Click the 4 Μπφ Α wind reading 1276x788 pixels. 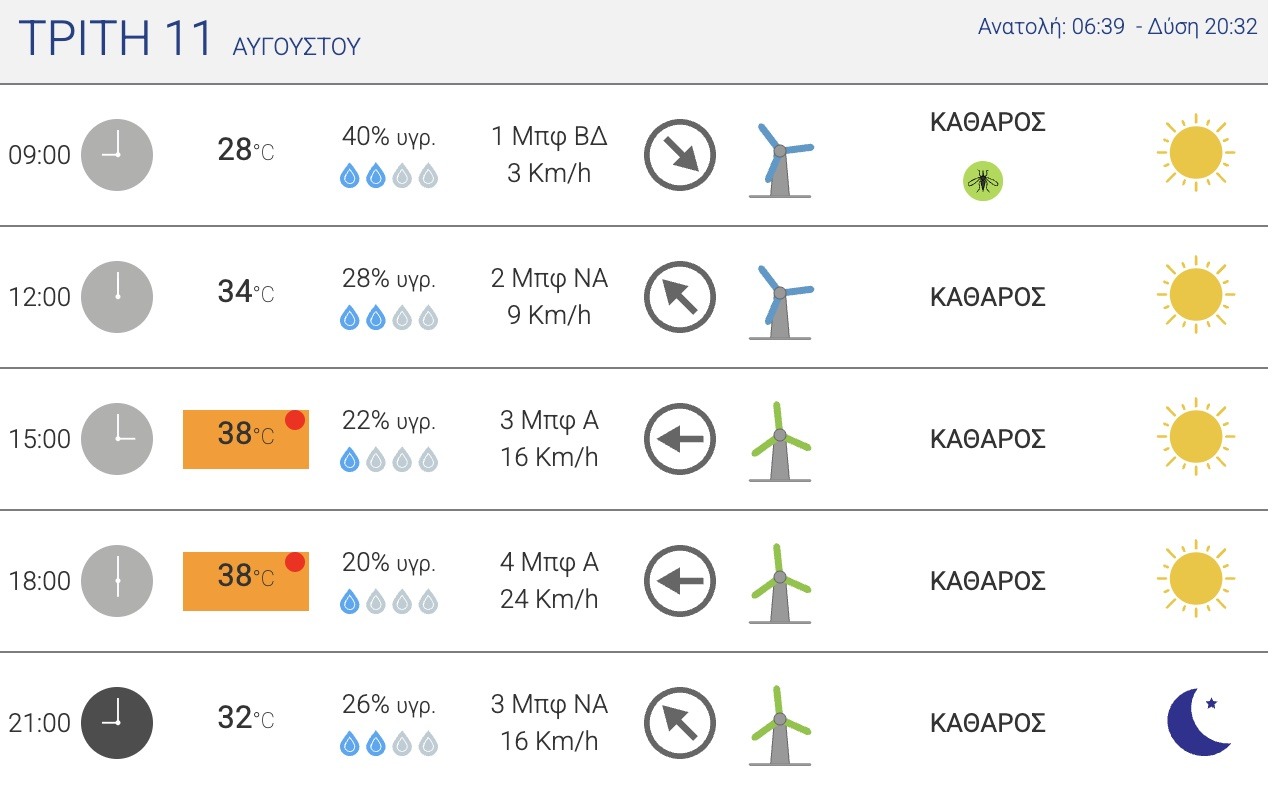tap(549, 562)
